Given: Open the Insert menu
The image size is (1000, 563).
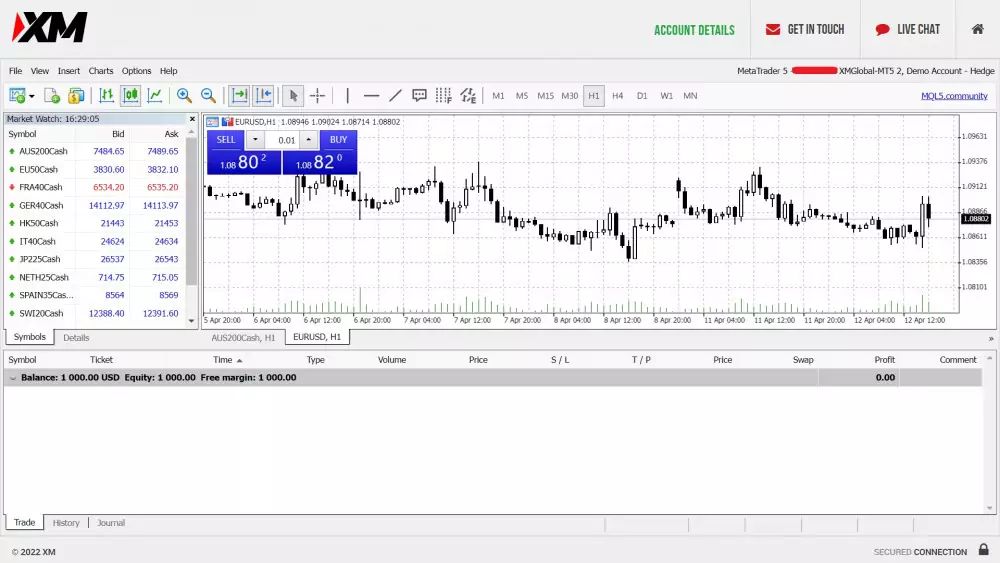Looking at the screenshot, I should click(69, 71).
